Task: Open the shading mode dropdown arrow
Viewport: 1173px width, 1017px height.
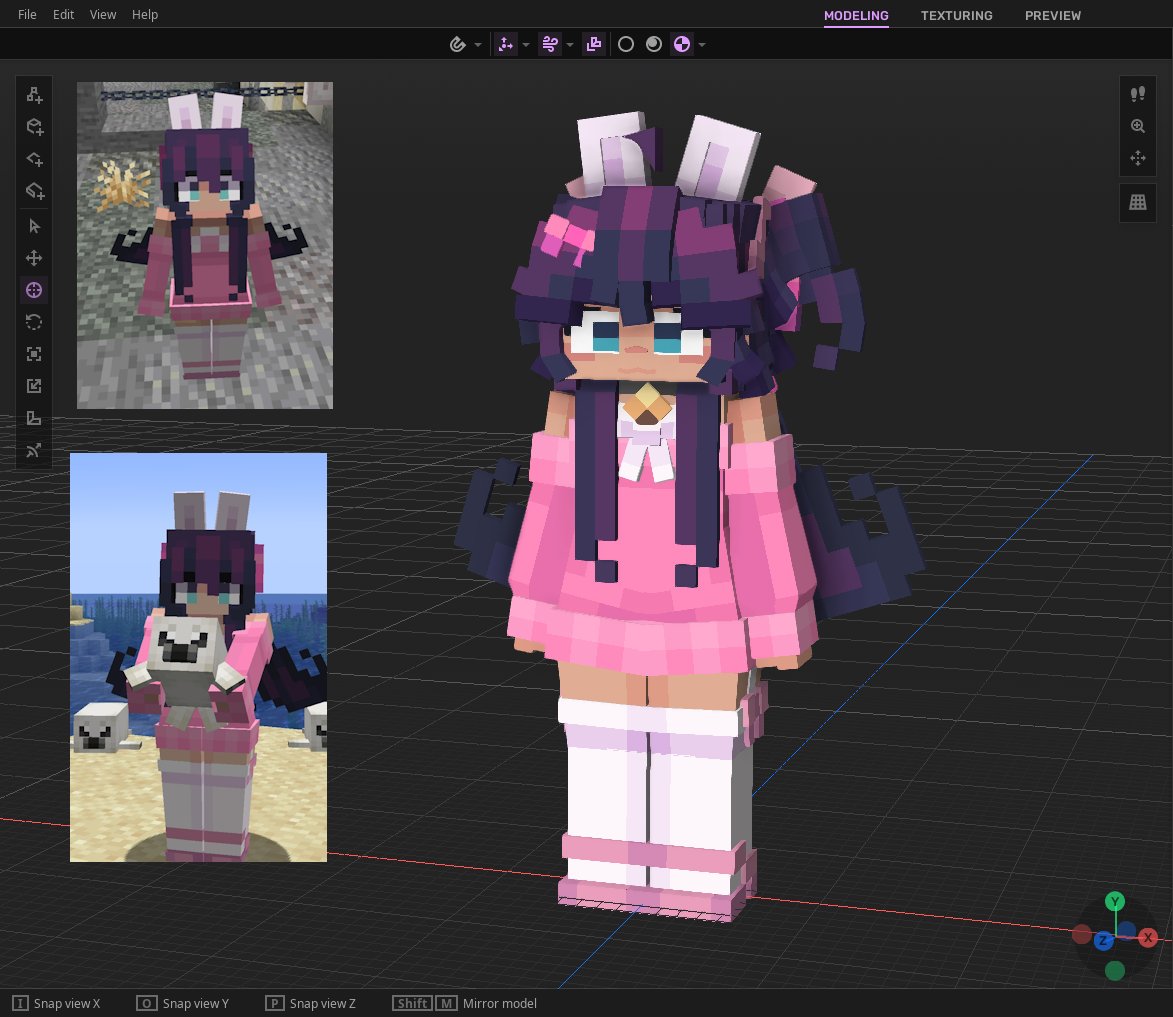Action: (702, 45)
